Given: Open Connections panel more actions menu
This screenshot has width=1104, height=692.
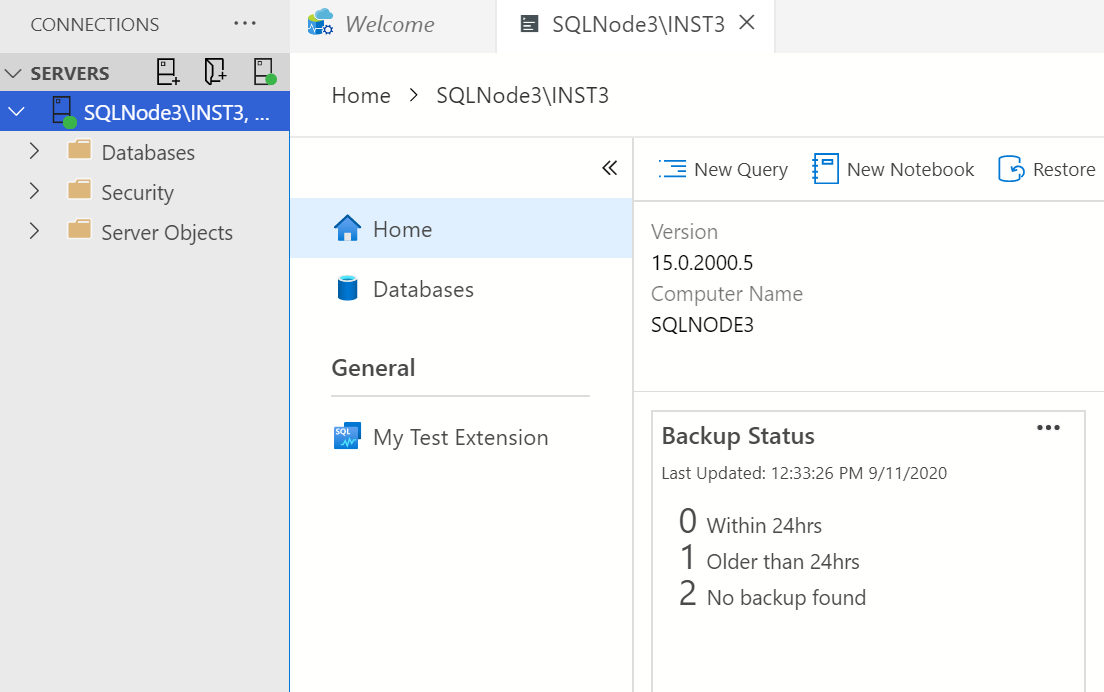Looking at the screenshot, I should pos(244,24).
